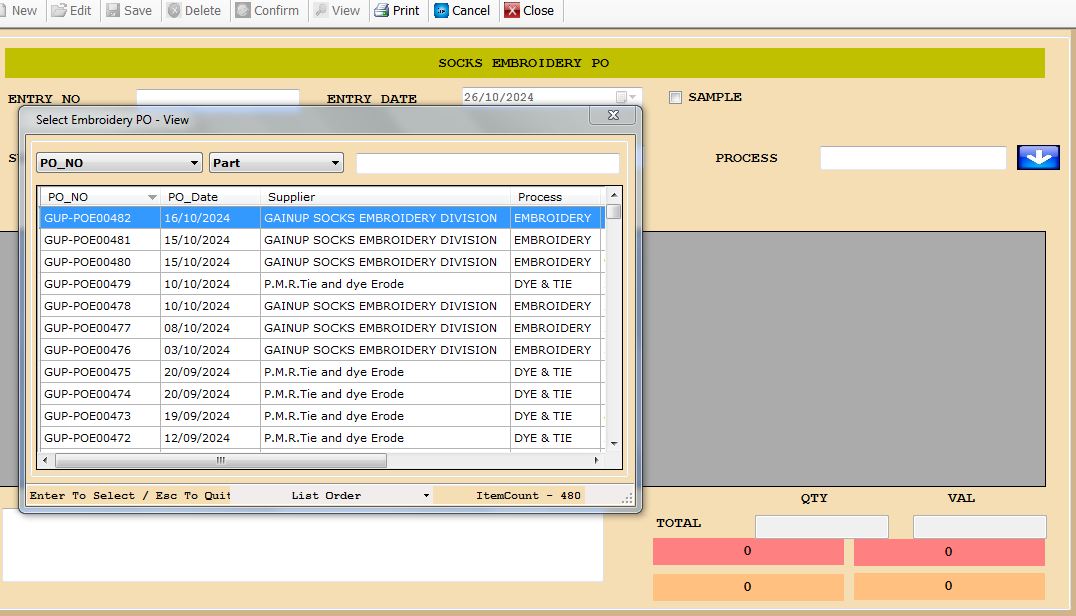Image resolution: width=1076 pixels, height=616 pixels.
Task: Click the New toolbar icon
Action: [4, 10]
